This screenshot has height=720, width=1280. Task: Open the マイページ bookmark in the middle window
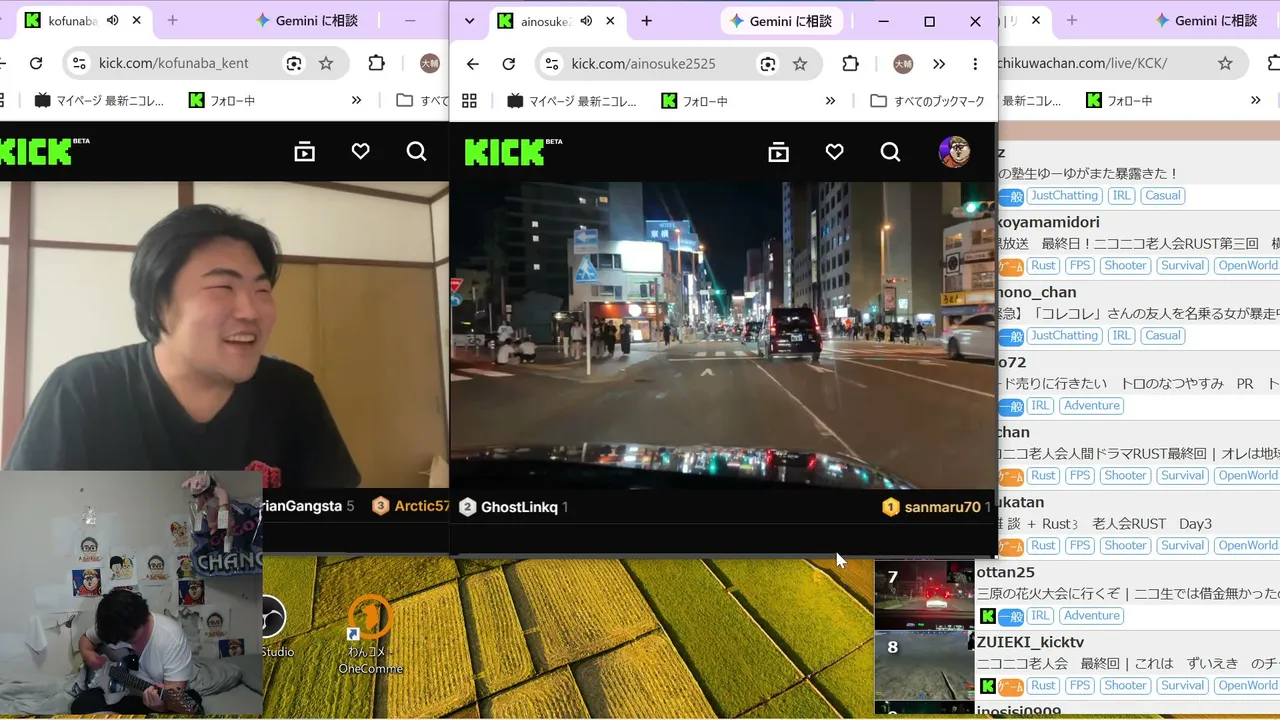click(x=572, y=101)
